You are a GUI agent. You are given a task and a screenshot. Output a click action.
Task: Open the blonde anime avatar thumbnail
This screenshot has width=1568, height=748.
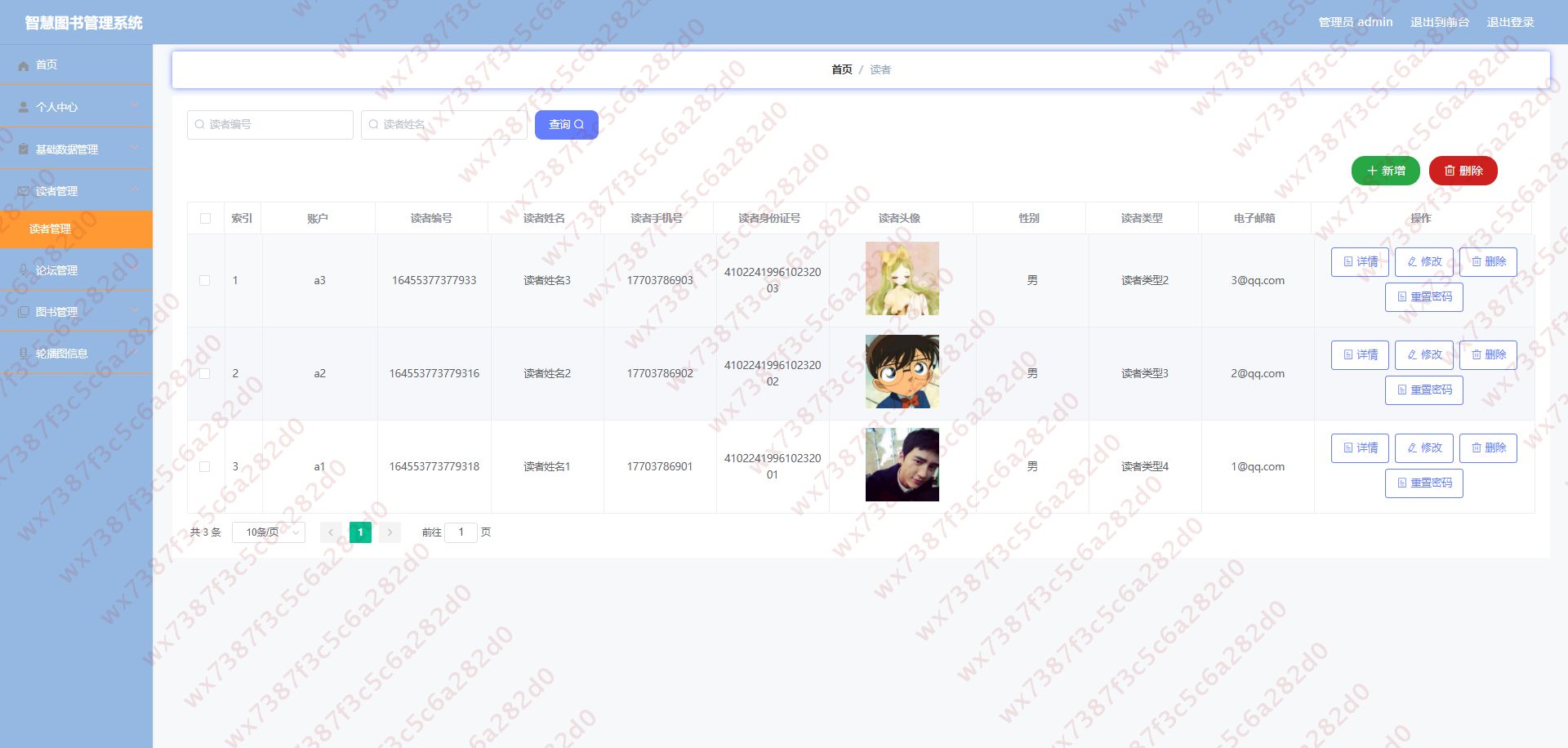click(902, 278)
